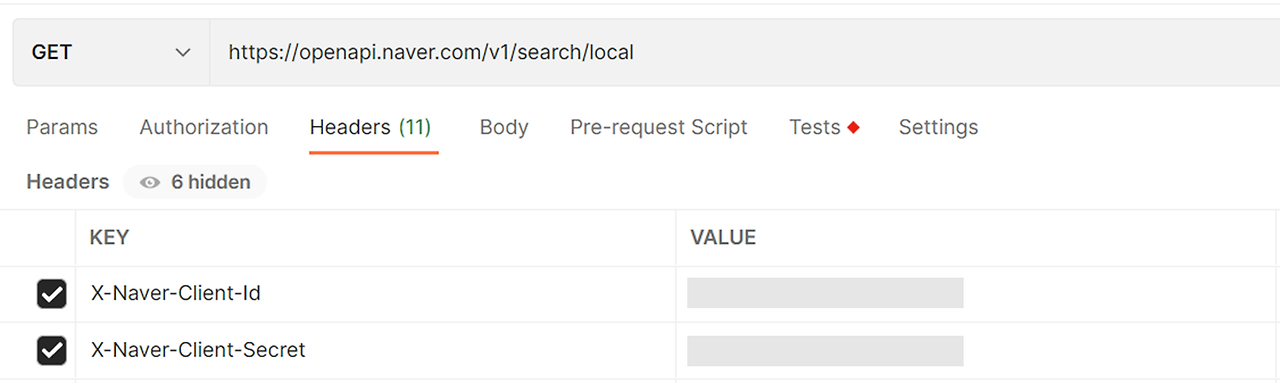Screen dimensions: 1280x383
Task: Open the Authorization tab
Action: click(x=204, y=127)
